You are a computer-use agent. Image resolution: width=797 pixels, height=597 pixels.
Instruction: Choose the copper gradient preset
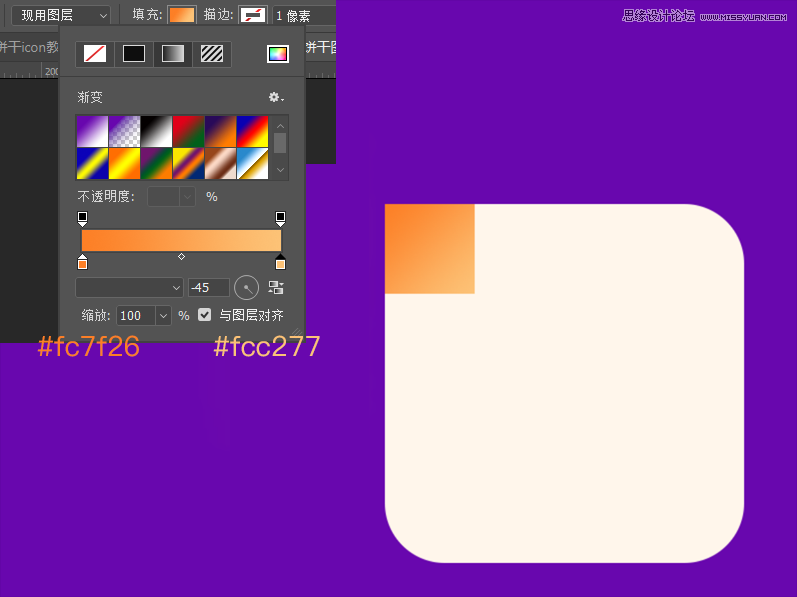click(220, 164)
